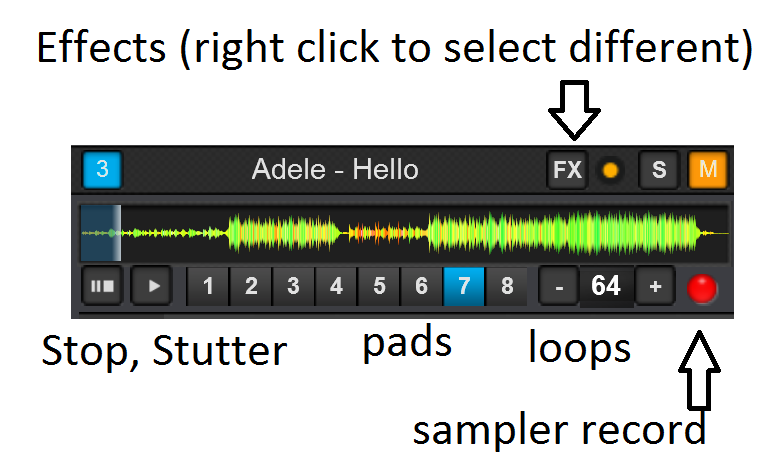Image resolution: width=768 pixels, height=462 pixels.
Task: Click the red sampler record button
Action: 703,287
